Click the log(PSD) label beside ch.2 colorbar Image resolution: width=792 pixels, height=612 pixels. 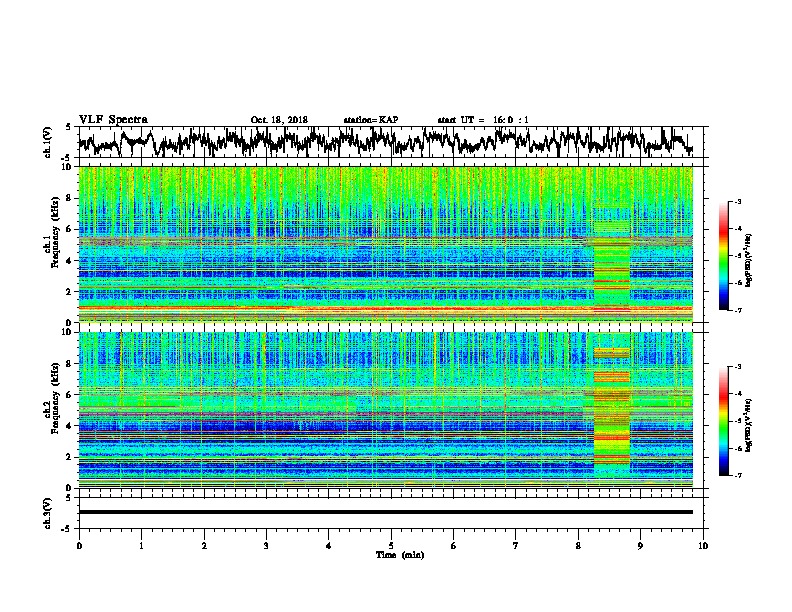[748, 425]
